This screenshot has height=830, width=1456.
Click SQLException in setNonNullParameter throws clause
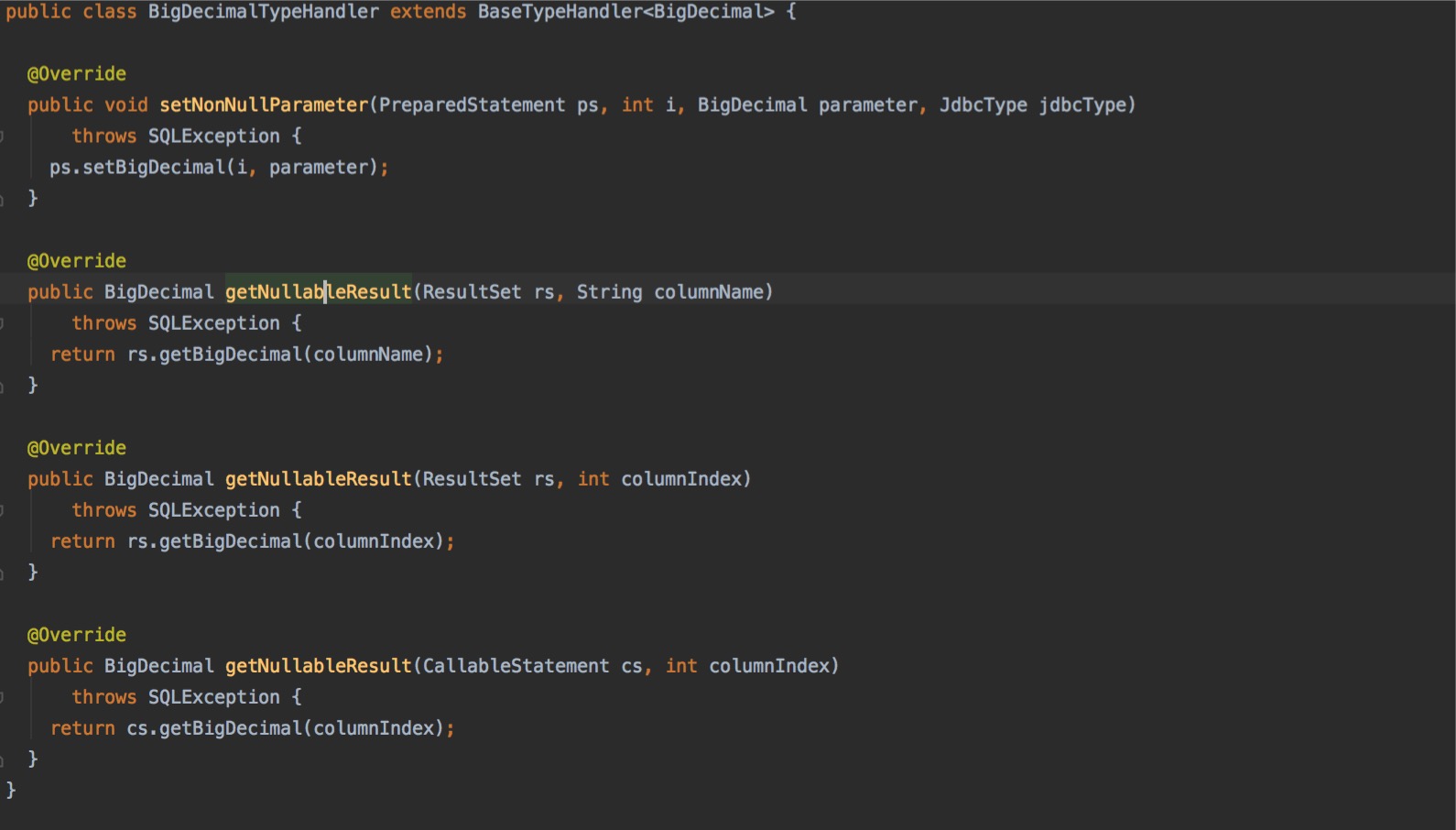[214, 136]
